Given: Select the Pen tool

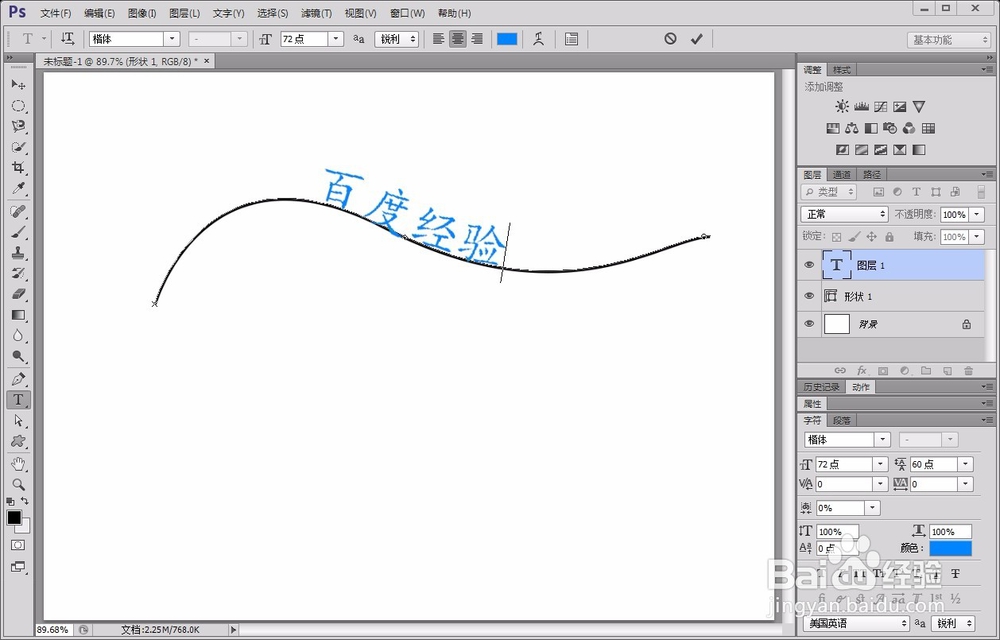Looking at the screenshot, I should coord(18,379).
